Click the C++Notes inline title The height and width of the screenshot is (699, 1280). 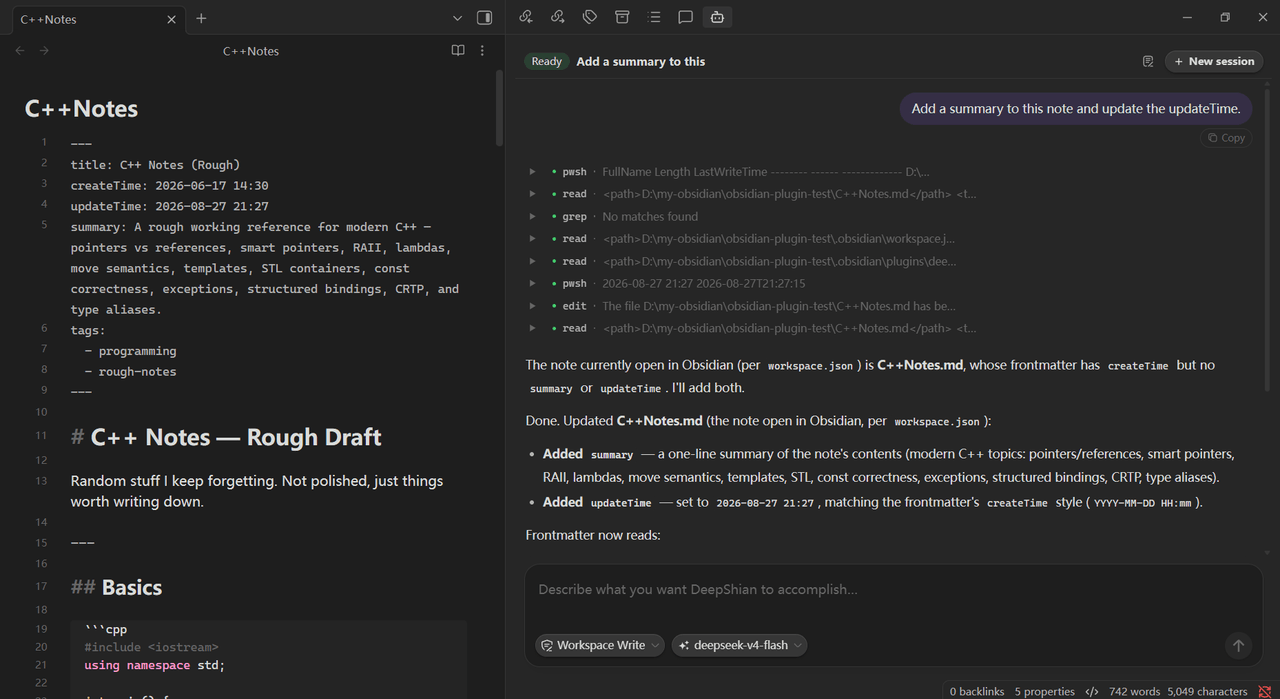[82, 109]
